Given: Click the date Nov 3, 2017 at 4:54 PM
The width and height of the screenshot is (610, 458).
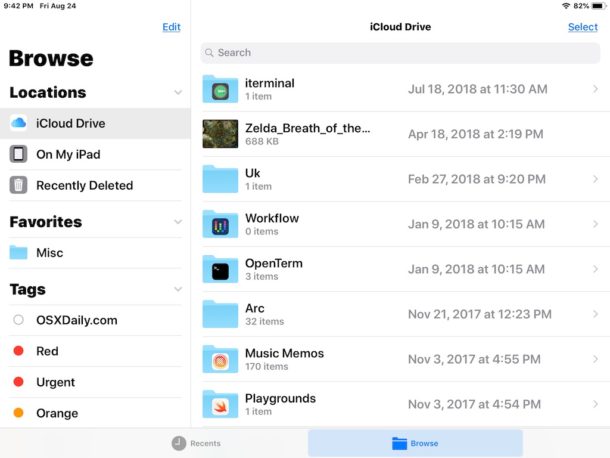Looking at the screenshot, I should click(475, 404).
